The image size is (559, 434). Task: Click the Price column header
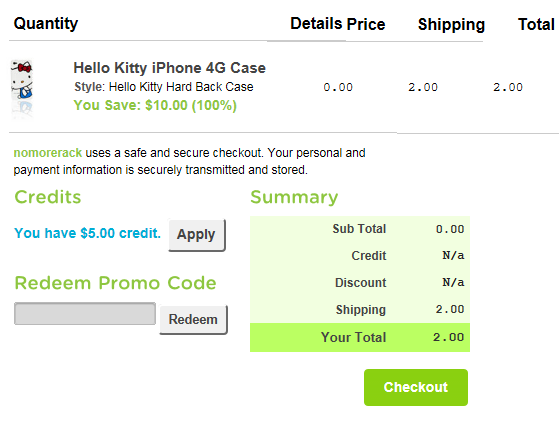click(x=366, y=24)
